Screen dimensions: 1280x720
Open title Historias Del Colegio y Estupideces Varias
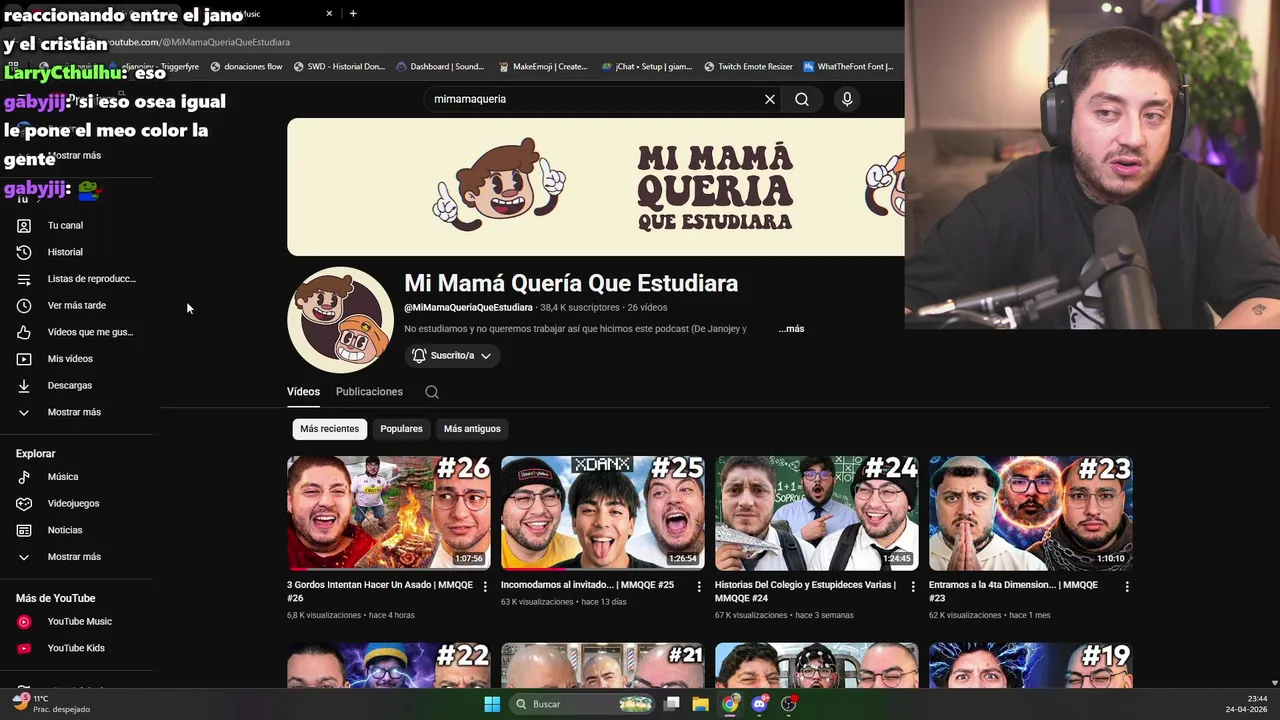point(805,591)
